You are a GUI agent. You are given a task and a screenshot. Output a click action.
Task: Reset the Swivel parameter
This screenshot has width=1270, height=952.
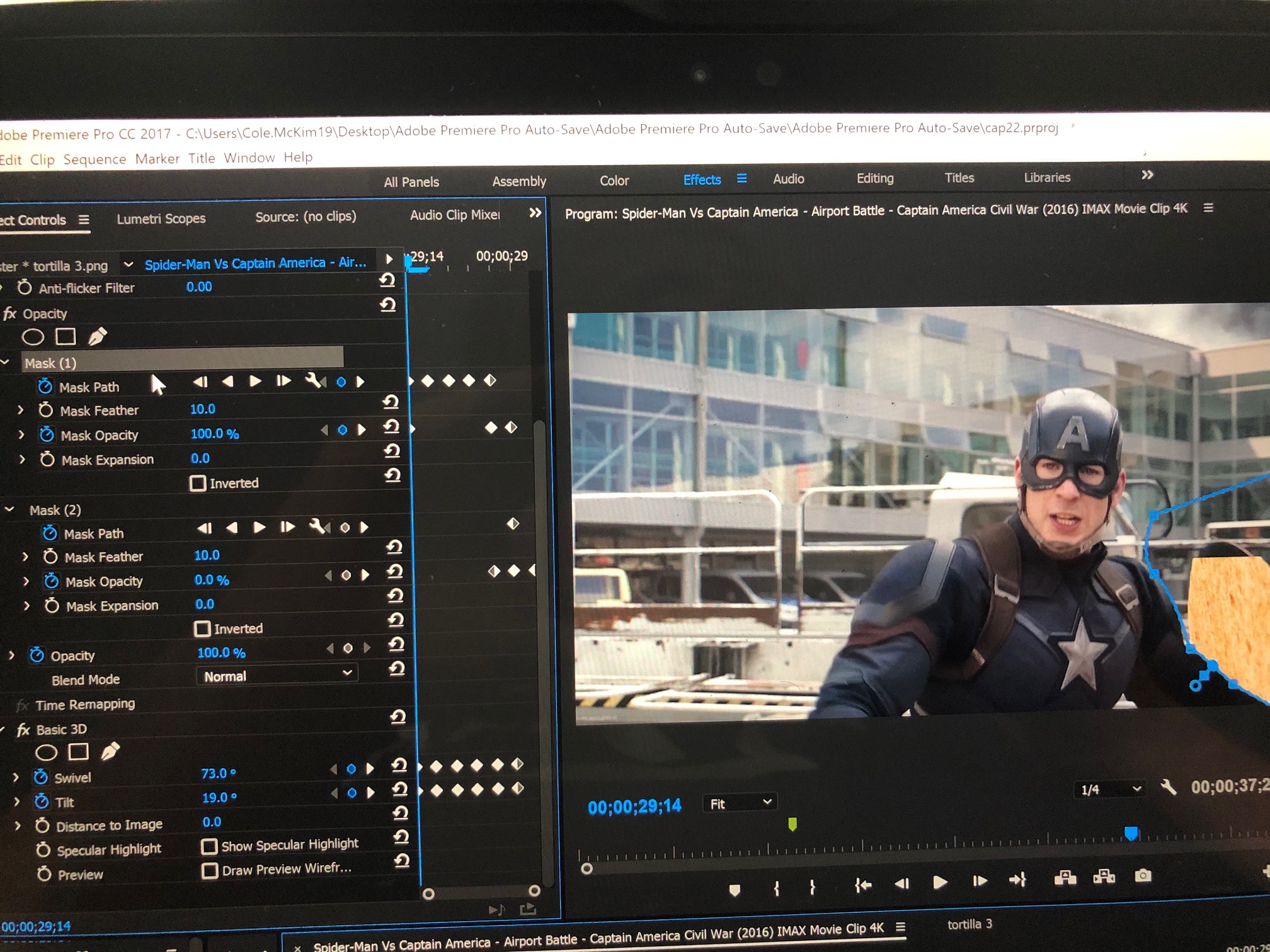(399, 766)
